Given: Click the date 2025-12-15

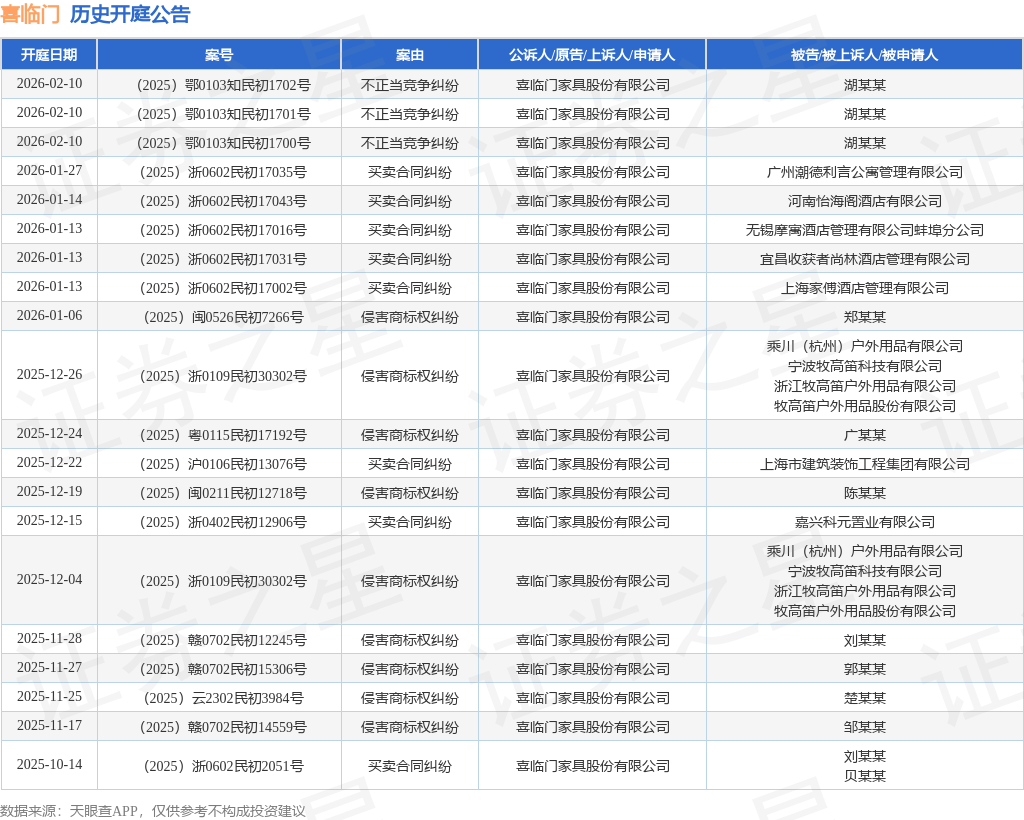Looking at the screenshot, I should tap(49, 520).
